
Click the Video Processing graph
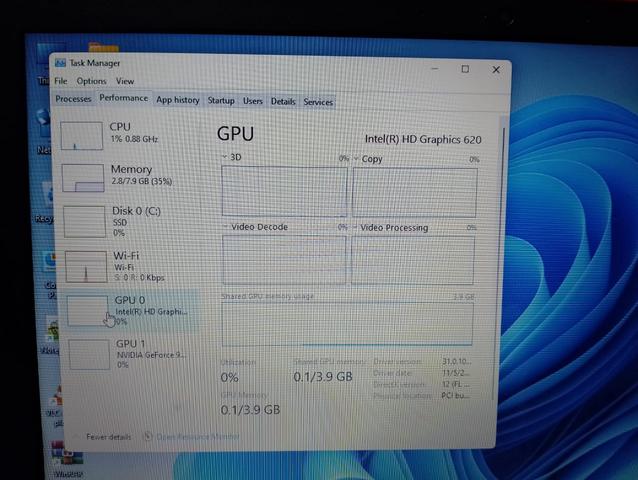click(413, 260)
